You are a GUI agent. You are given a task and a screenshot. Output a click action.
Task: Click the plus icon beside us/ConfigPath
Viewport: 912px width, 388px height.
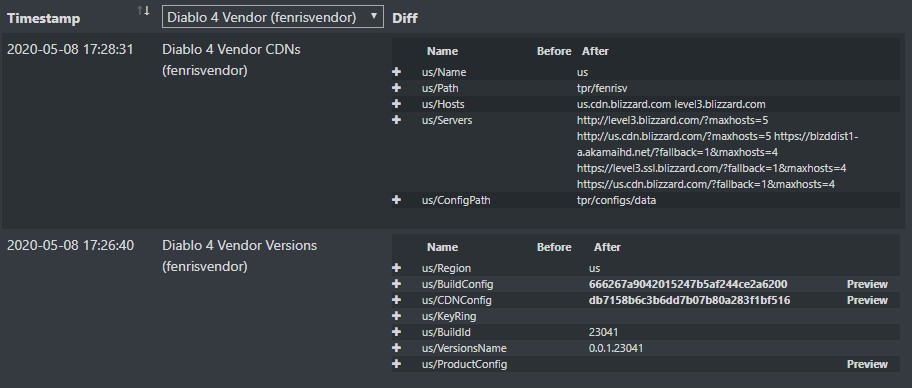[x=397, y=200]
